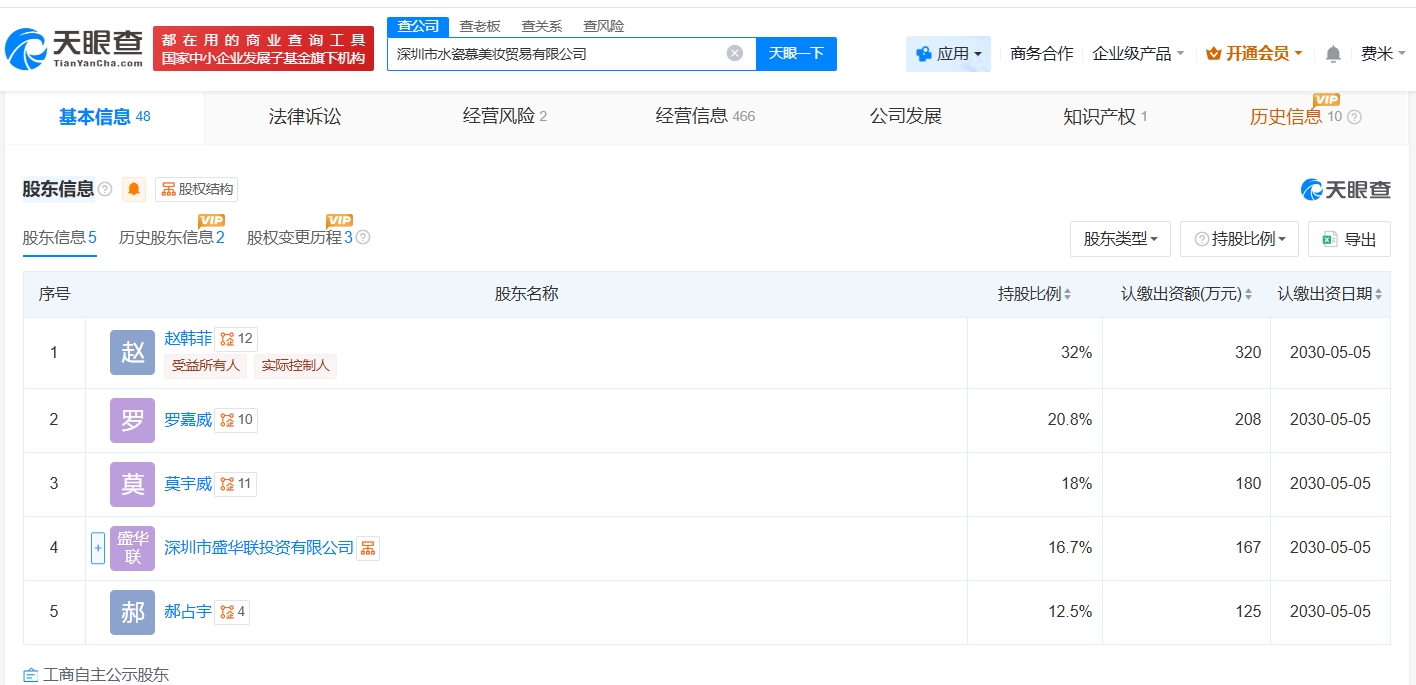Image resolution: width=1416 pixels, height=685 pixels.
Task: Sort by 认缴出资额(万元) column header
Action: pos(1187,294)
